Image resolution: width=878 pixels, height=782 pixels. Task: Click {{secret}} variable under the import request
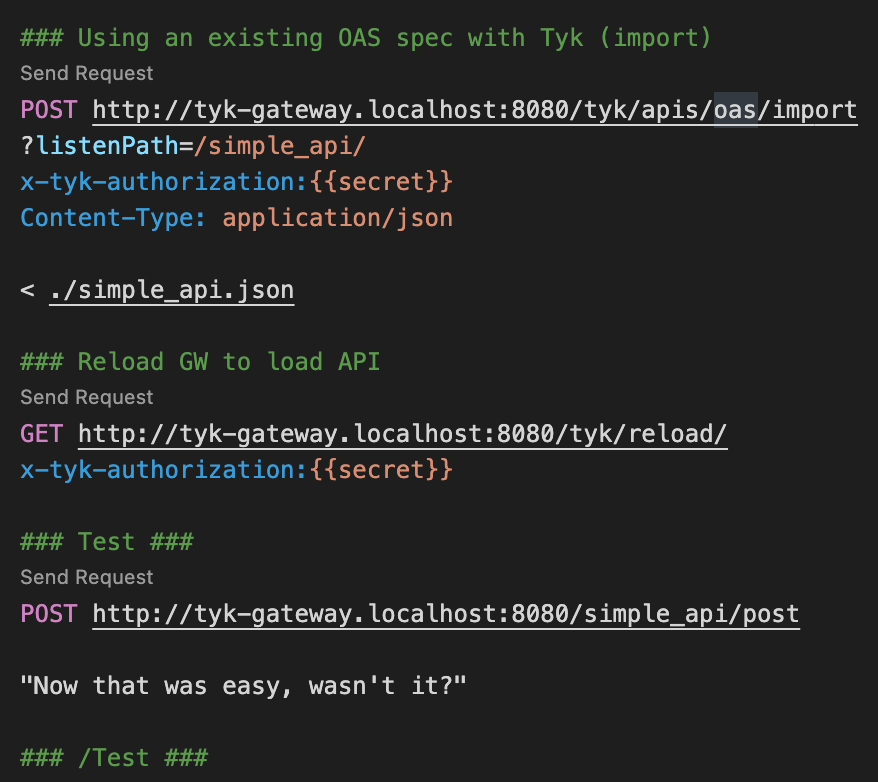(380, 182)
